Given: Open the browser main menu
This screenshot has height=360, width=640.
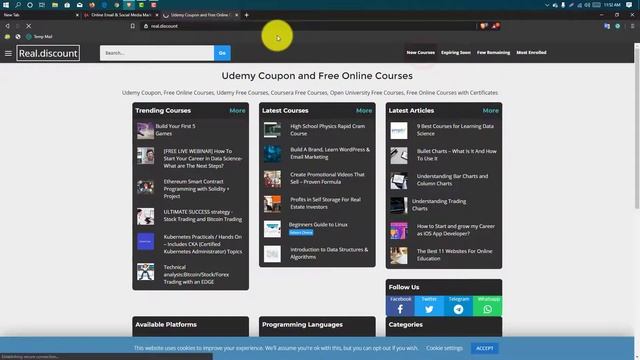Looking at the screenshot, I should coord(632,26).
